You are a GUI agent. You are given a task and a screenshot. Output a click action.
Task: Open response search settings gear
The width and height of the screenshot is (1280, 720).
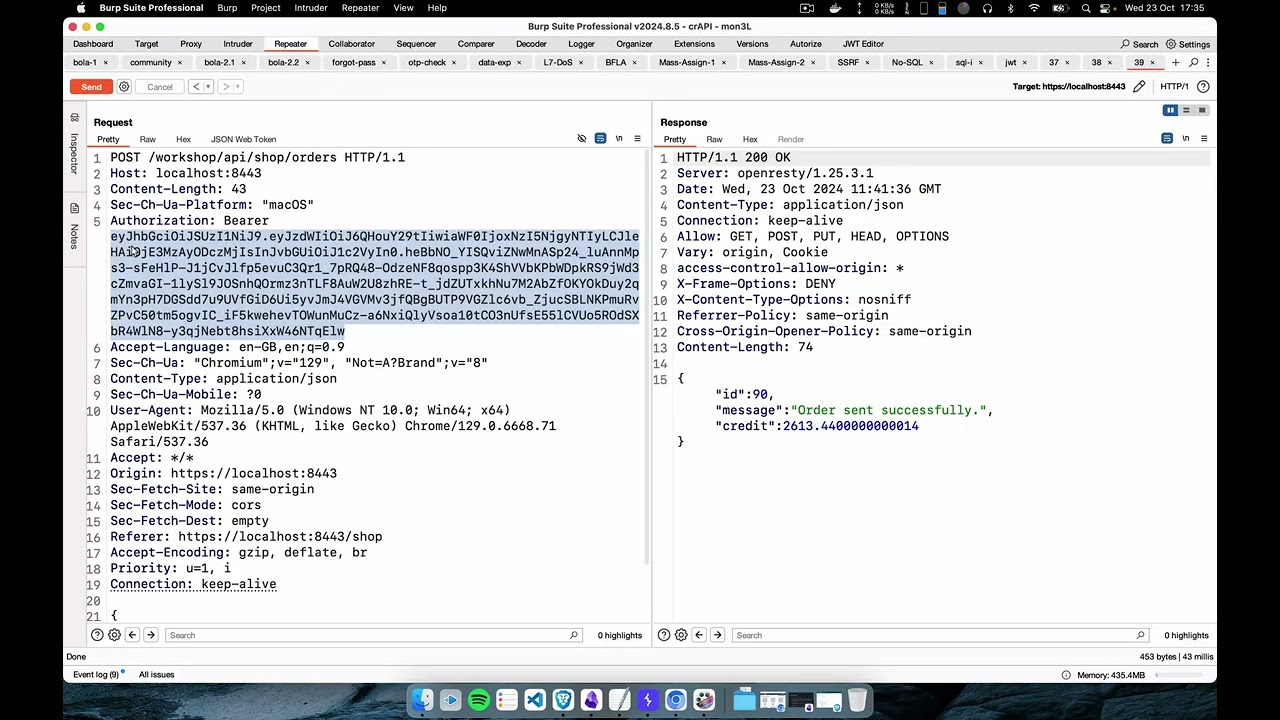(681, 635)
